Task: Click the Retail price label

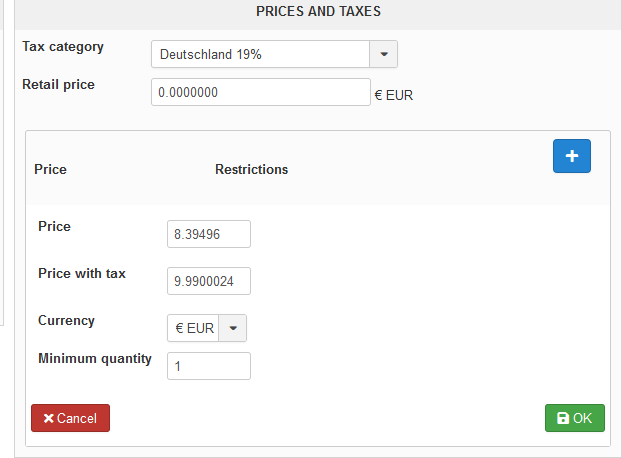Action: coord(59,85)
